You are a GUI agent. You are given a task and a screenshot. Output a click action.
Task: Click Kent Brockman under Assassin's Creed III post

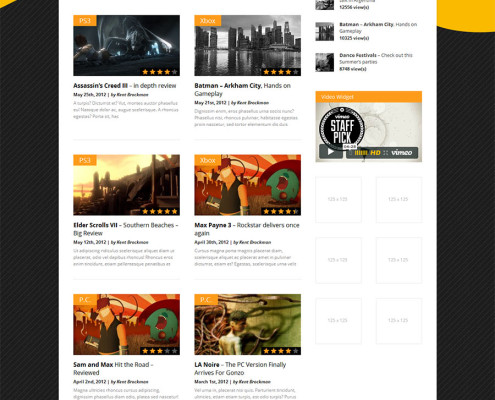point(132,95)
